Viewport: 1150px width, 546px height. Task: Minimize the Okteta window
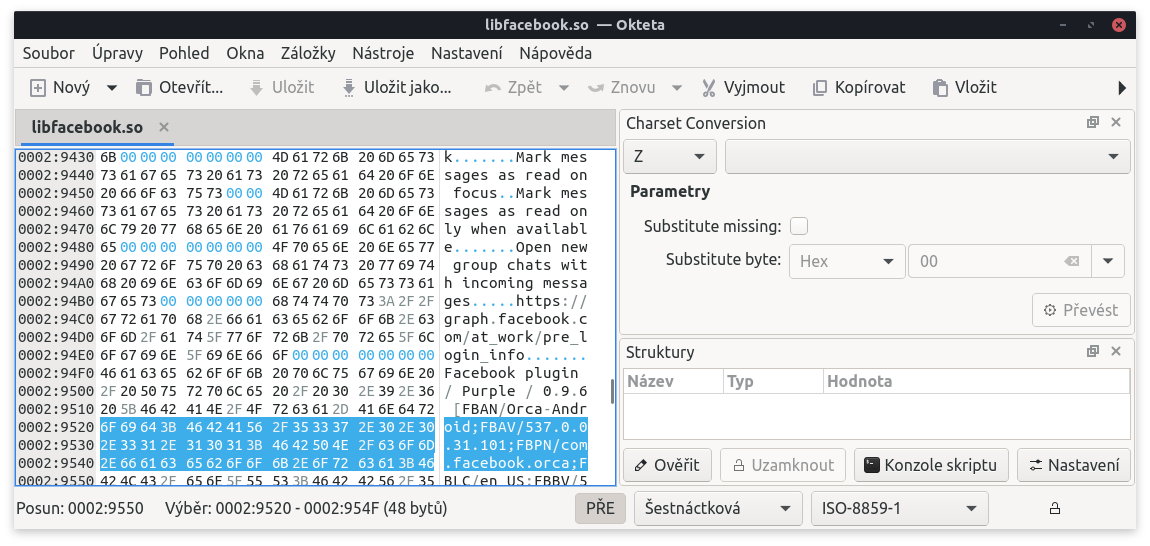tap(1064, 25)
